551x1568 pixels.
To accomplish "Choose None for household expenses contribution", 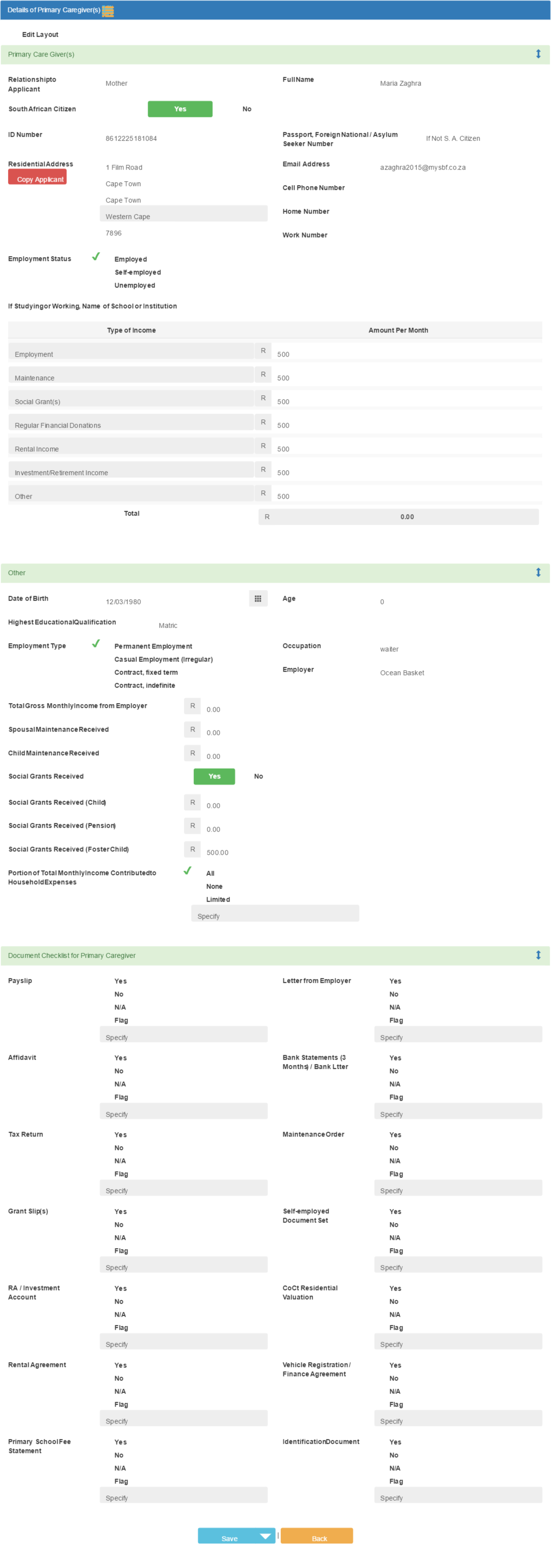I will tap(214, 886).
